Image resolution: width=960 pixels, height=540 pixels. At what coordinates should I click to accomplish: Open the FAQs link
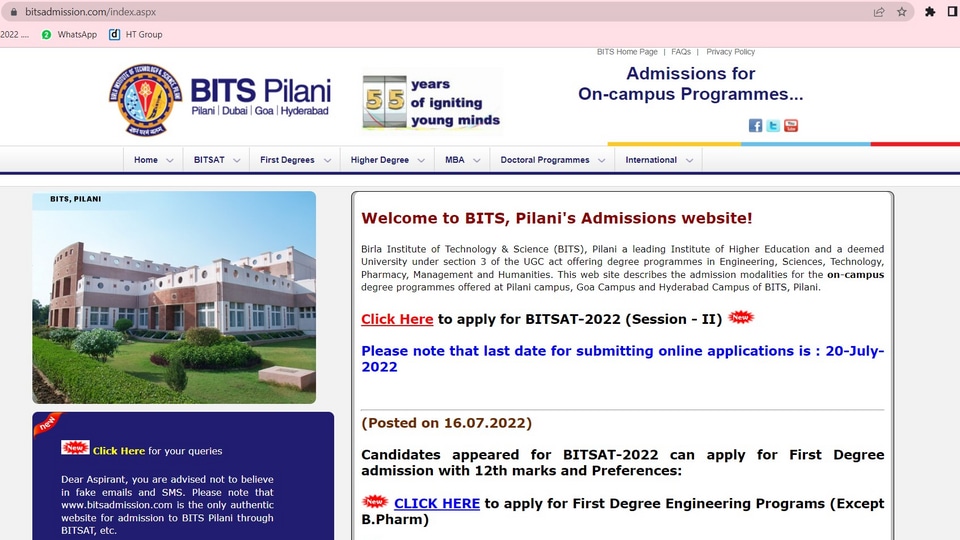[x=681, y=52]
